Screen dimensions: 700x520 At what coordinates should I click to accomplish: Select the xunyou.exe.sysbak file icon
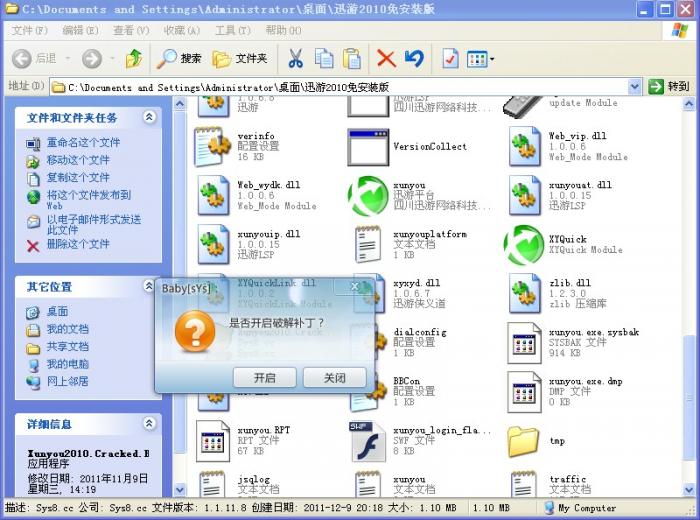(x=524, y=343)
